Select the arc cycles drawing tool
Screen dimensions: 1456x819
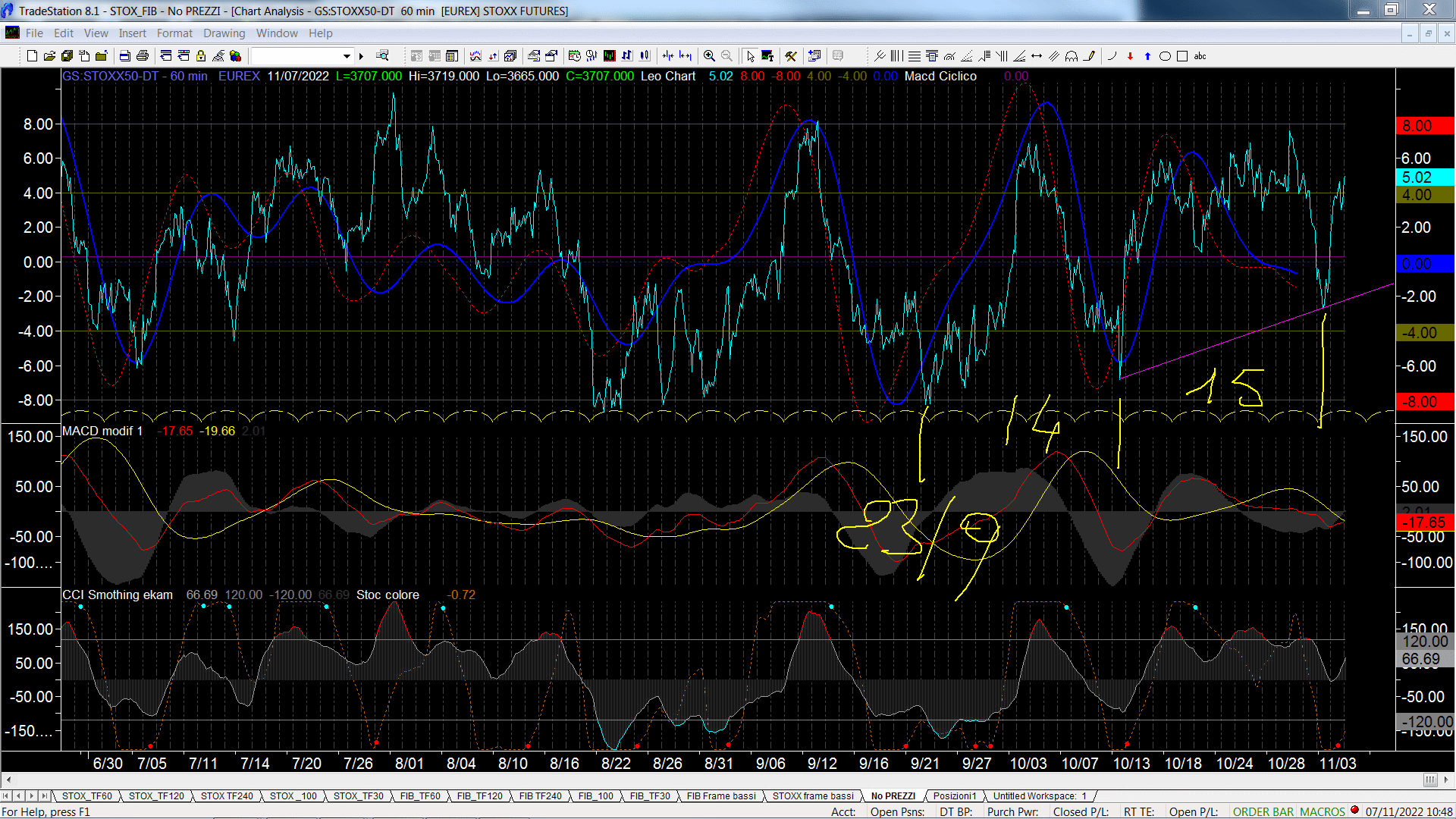tap(1072, 56)
